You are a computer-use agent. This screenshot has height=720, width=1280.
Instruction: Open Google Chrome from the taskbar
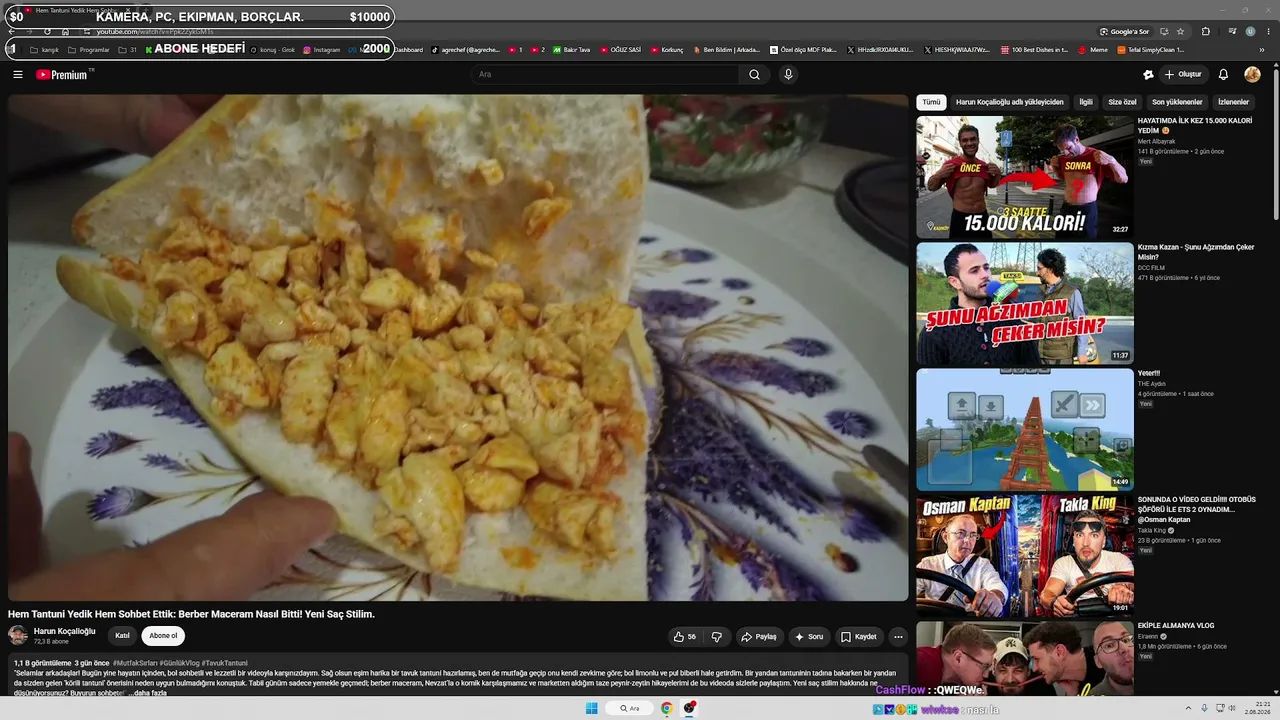click(666, 708)
